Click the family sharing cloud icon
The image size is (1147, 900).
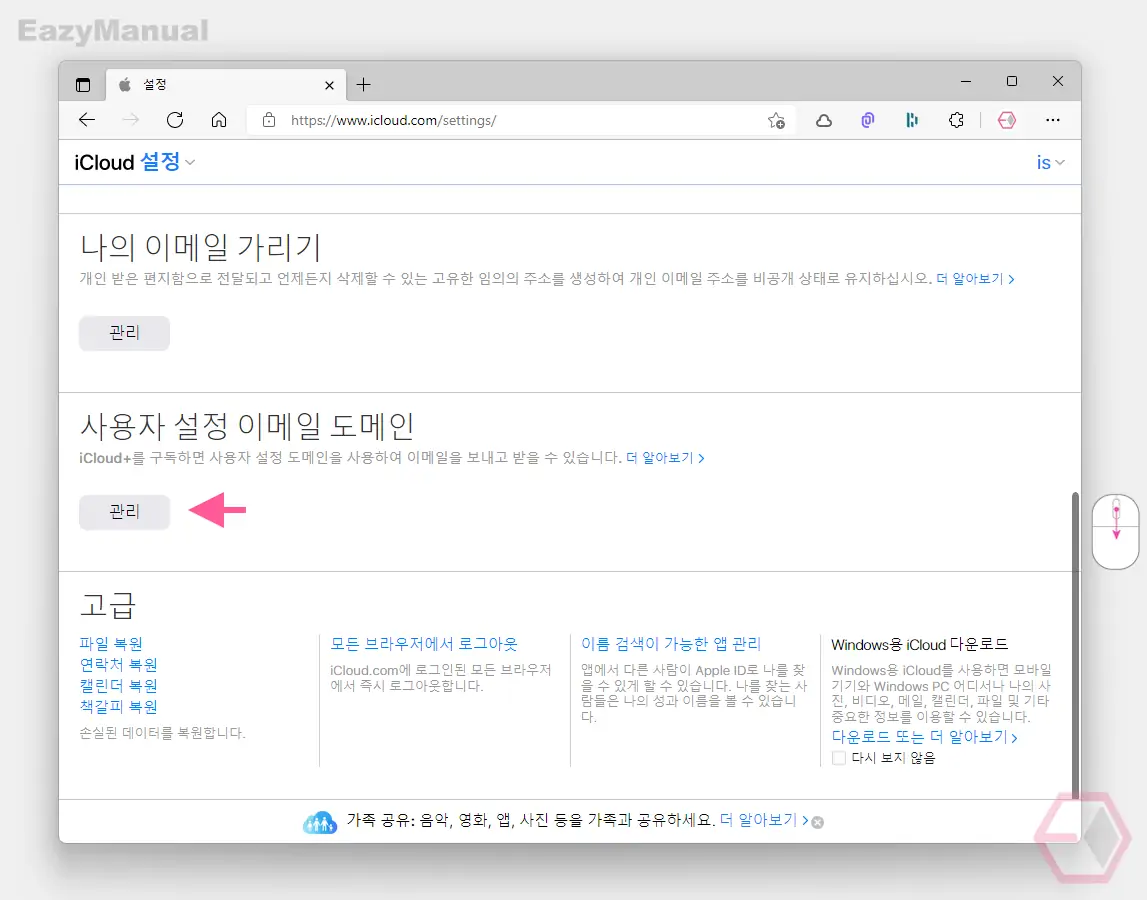tap(320, 822)
